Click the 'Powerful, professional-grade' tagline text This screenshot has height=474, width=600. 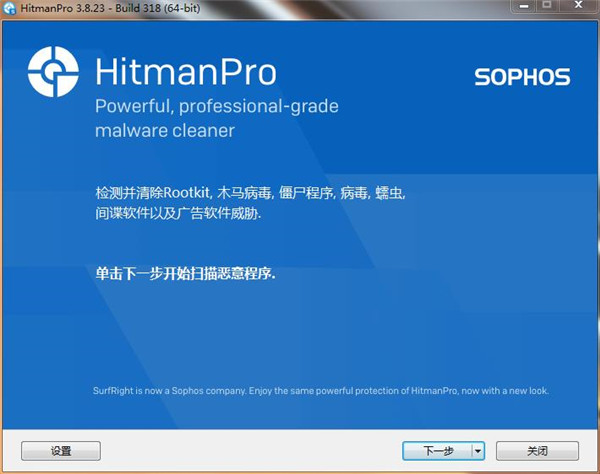[217, 106]
